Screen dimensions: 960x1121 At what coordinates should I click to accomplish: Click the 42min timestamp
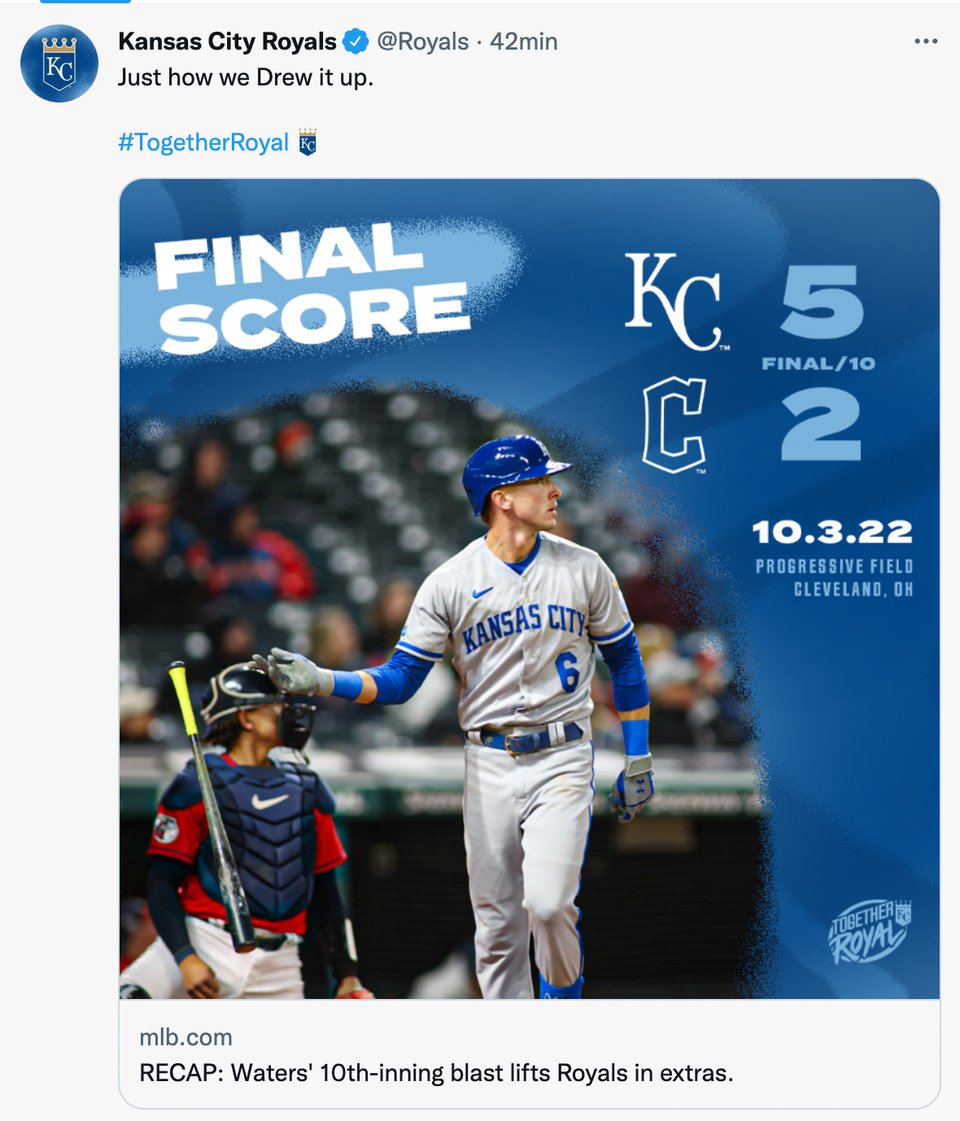click(523, 41)
